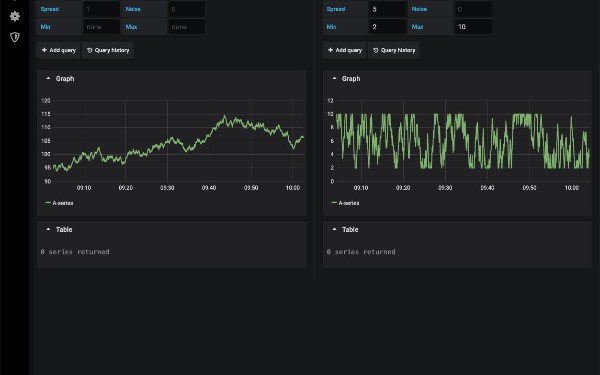This screenshot has height=375, width=600.
Task: Click '0 series returned' in left Table
Action: pyautogui.click(x=75, y=252)
